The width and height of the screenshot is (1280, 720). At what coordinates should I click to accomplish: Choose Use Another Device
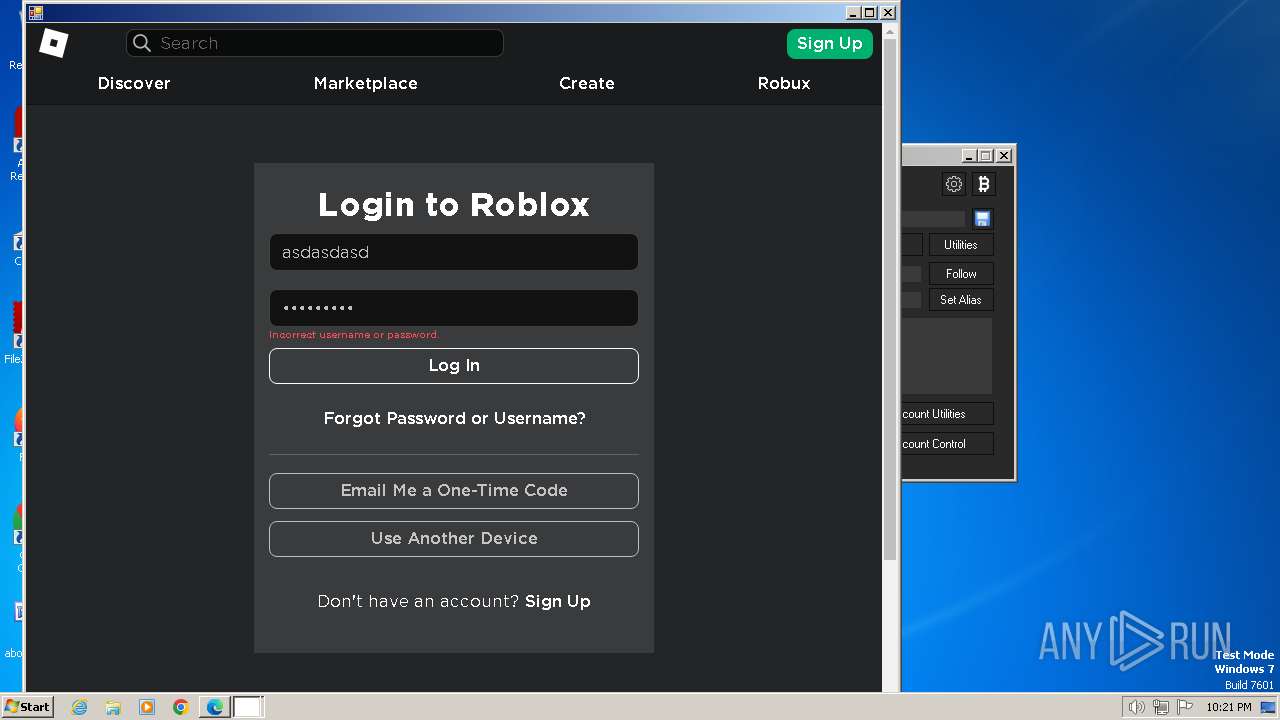pyautogui.click(x=454, y=539)
